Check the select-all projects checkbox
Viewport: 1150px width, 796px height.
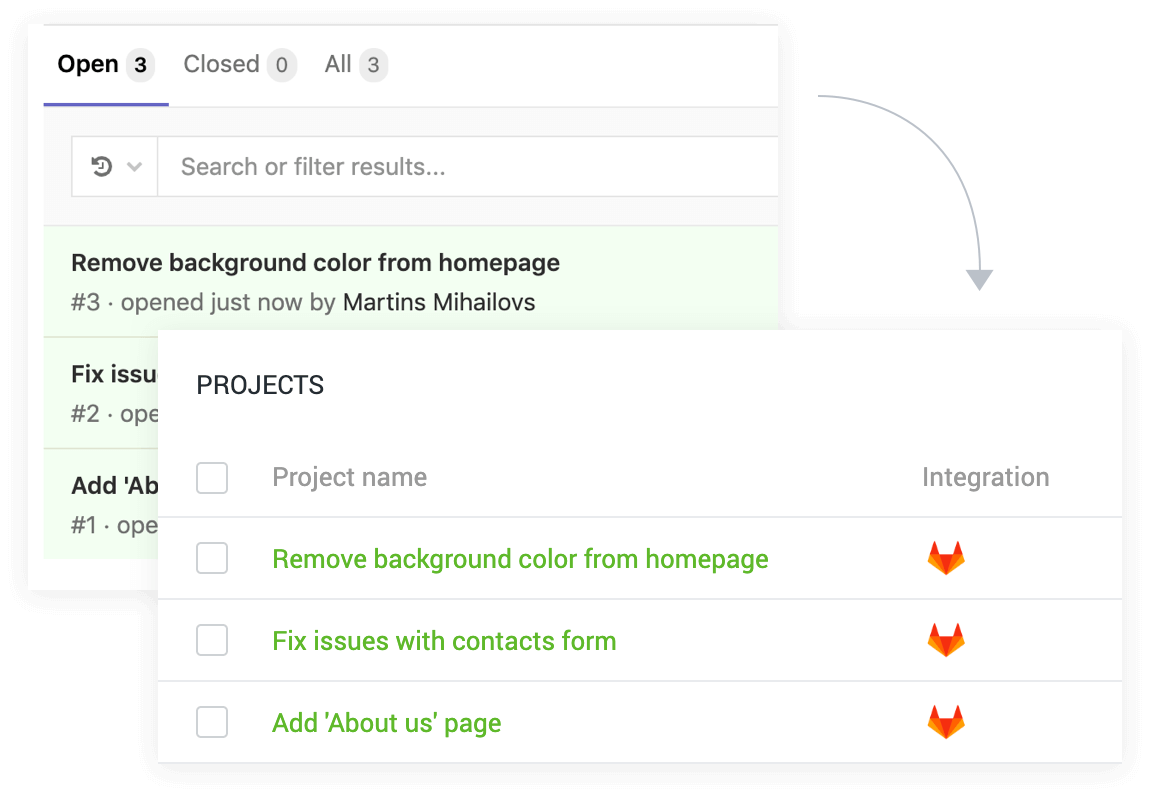tap(211, 478)
